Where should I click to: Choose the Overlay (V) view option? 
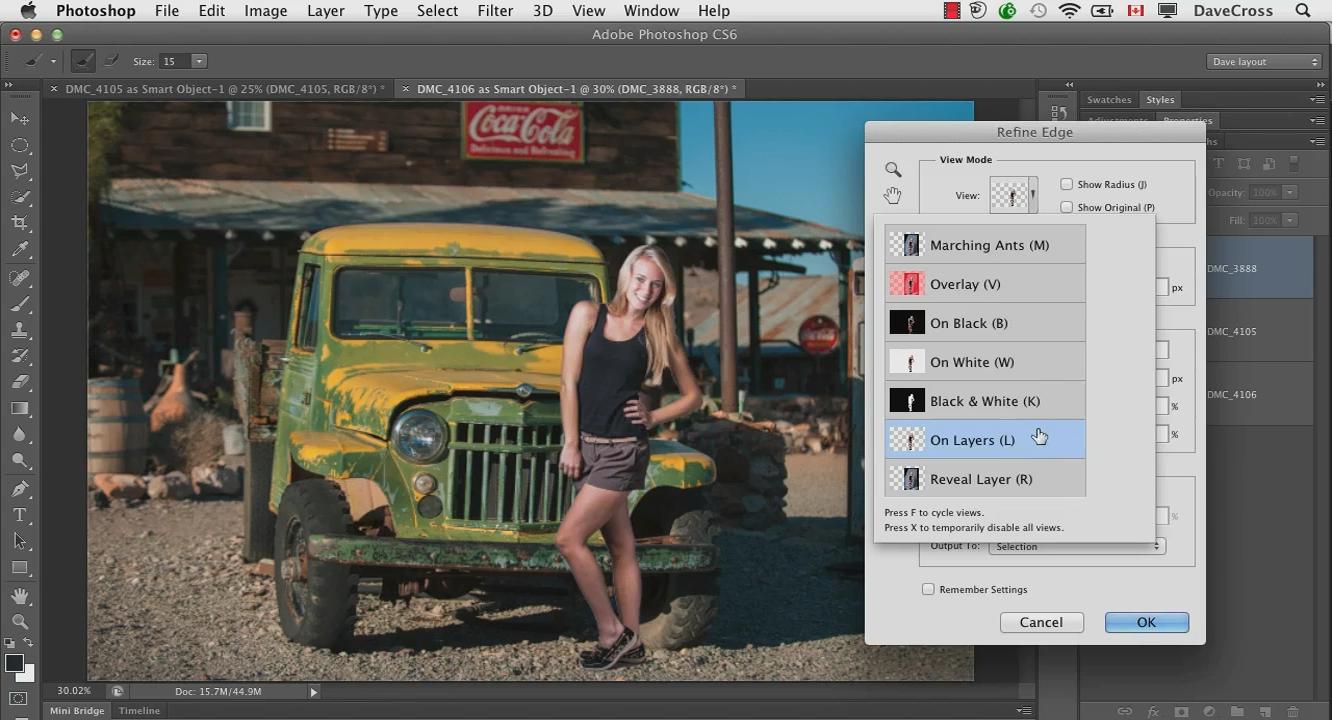[x=985, y=284]
